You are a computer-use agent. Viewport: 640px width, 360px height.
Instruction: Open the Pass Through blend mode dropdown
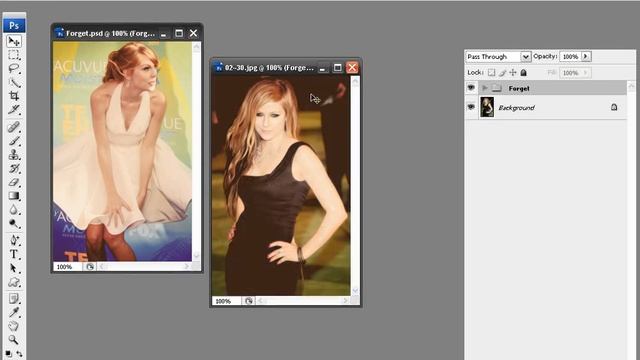pos(526,56)
